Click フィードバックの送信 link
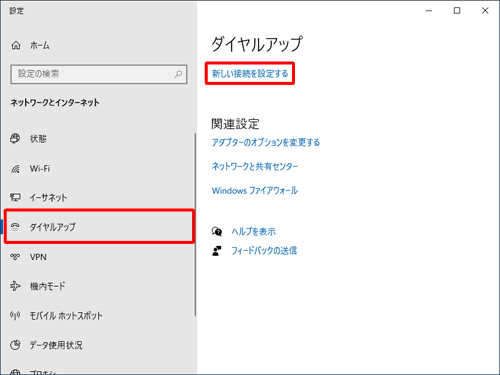500x375 pixels. point(264,251)
